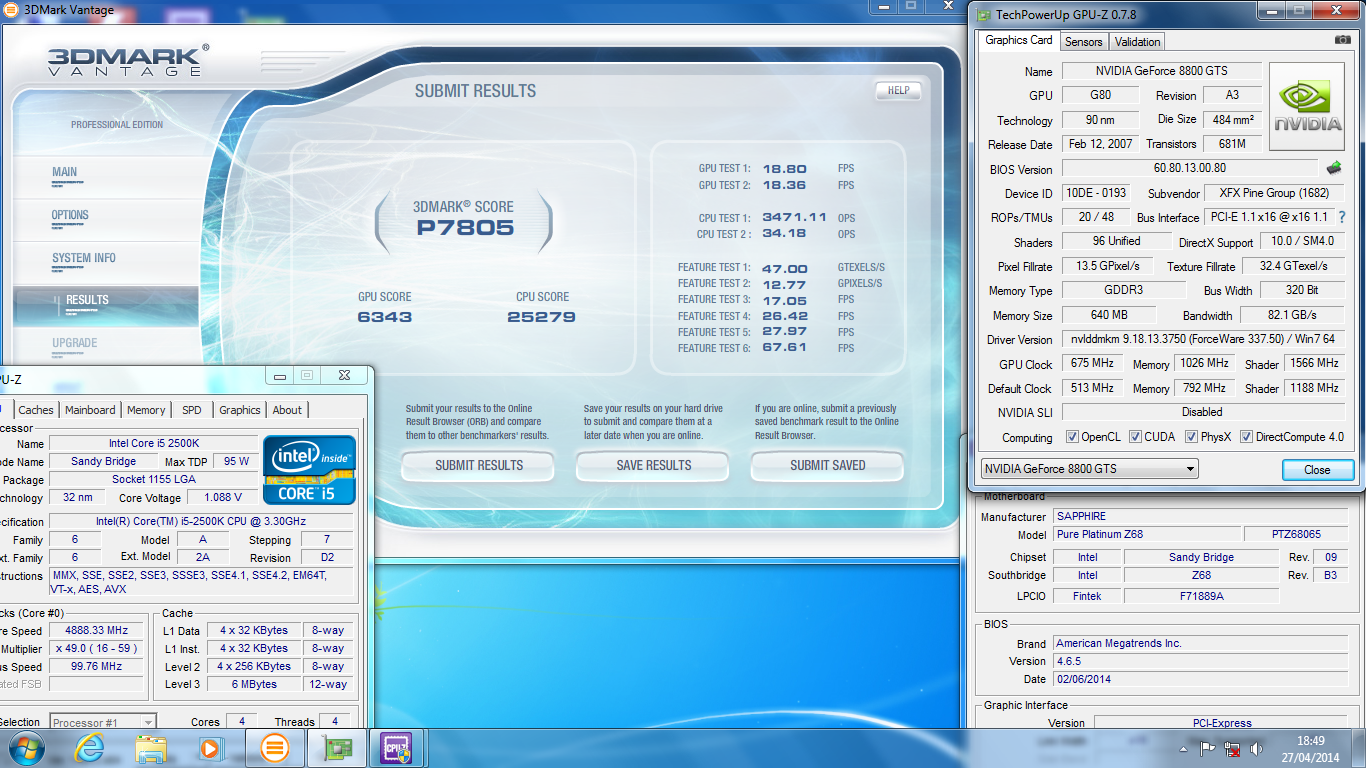Switch to 3DMark Vantage orange taskbar icon
The width and height of the screenshot is (1366, 768).
(x=274, y=747)
